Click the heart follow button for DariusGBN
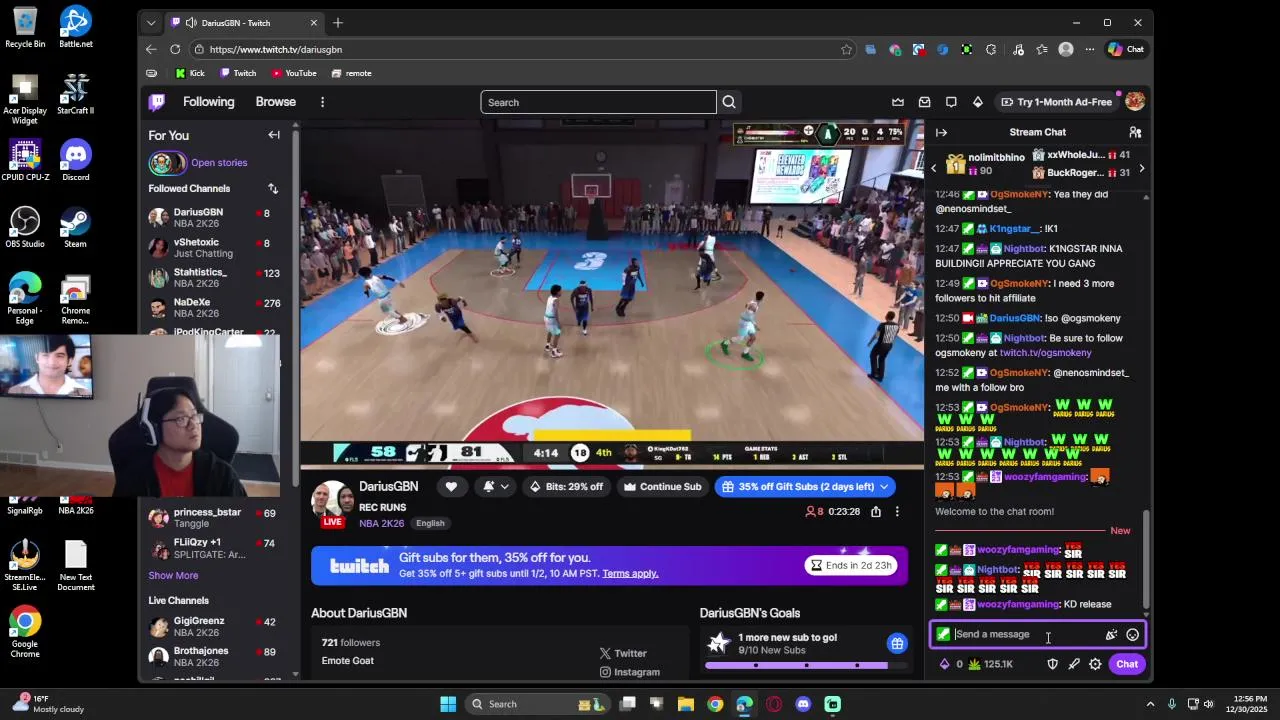 pyautogui.click(x=451, y=487)
